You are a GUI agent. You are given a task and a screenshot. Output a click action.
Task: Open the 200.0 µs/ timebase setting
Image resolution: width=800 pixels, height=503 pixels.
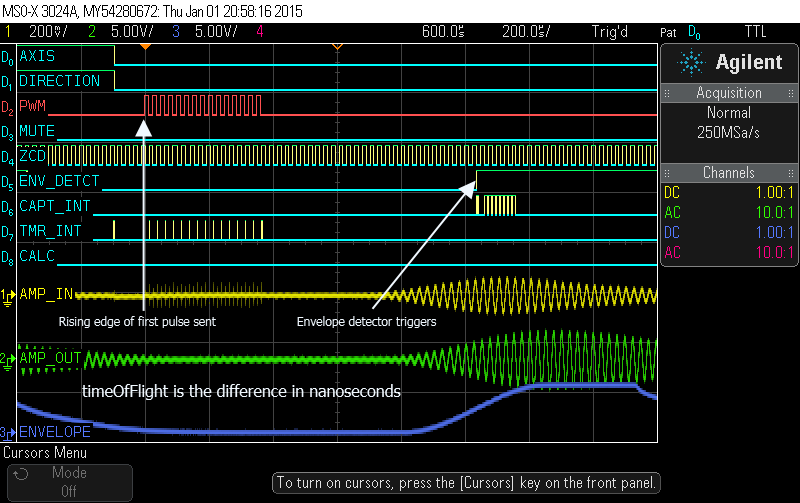coord(525,31)
